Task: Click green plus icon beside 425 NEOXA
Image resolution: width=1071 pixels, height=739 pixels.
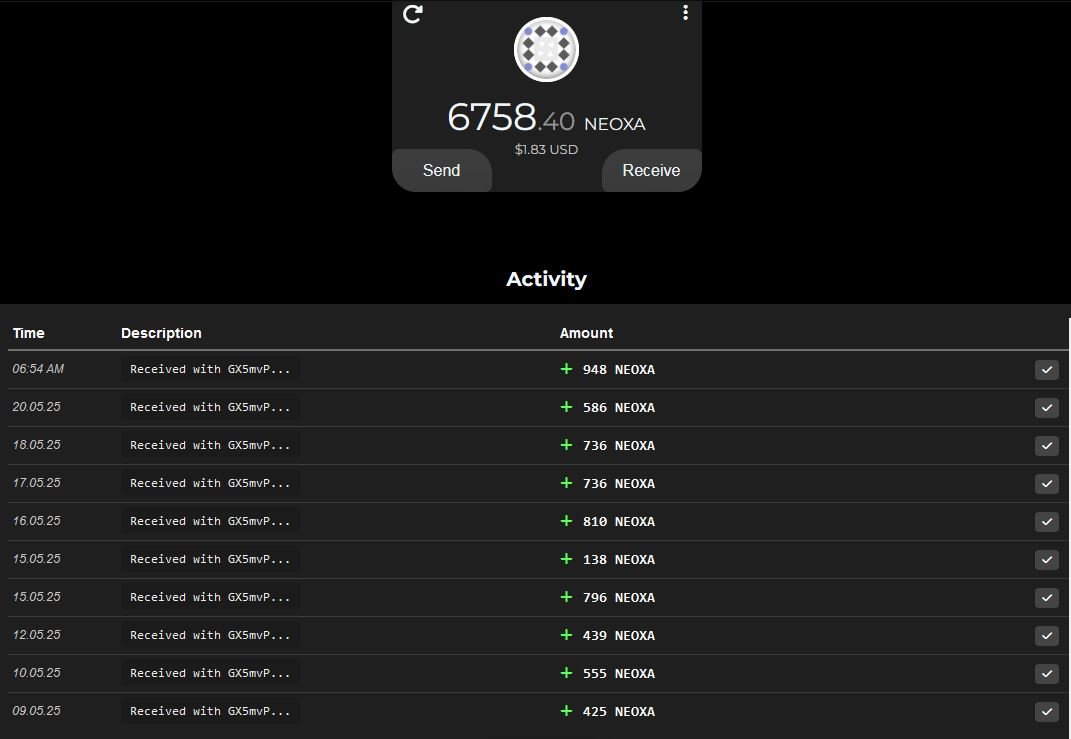Action: (566, 711)
